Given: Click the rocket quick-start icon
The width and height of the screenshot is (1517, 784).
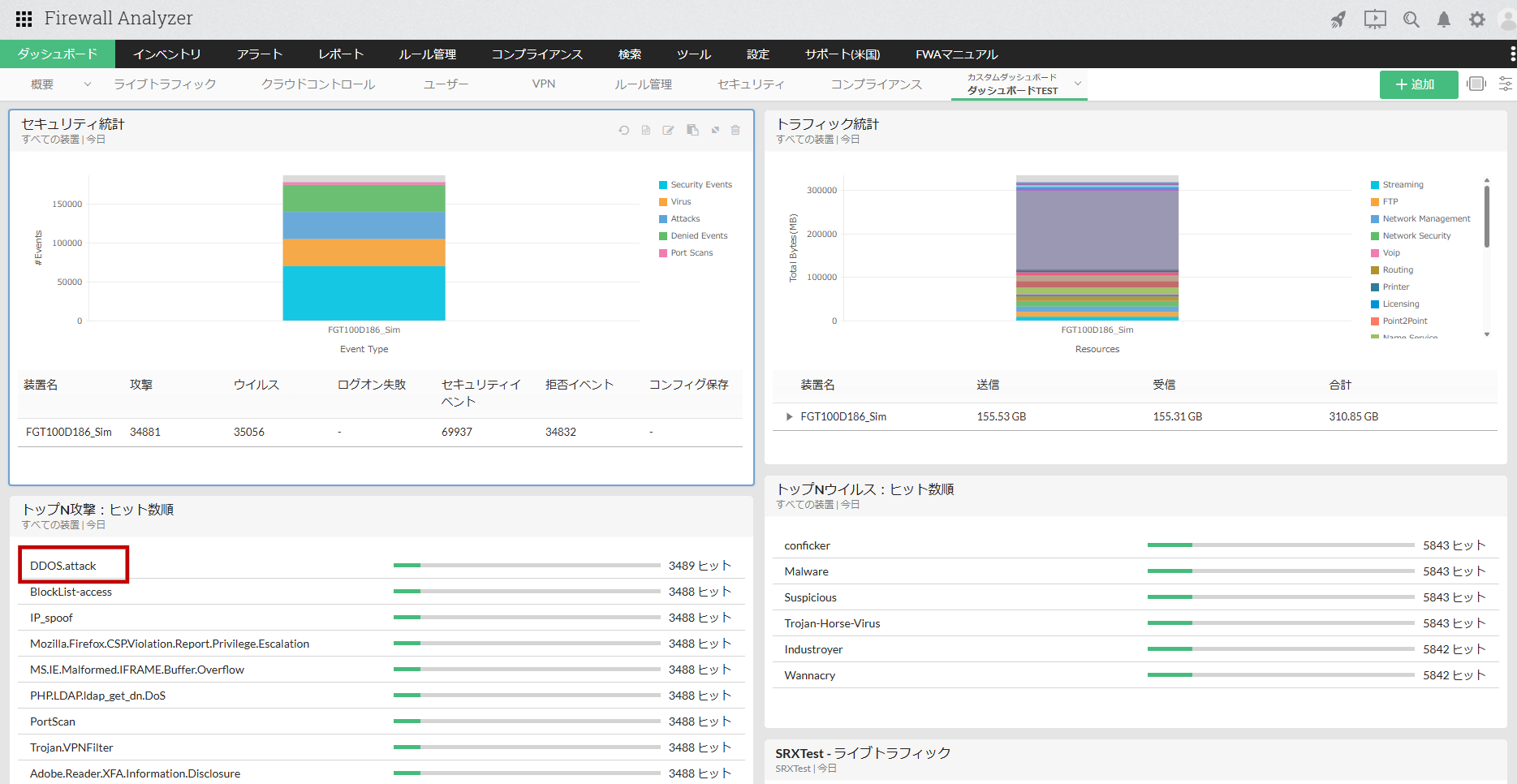Looking at the screenshot, I should coord(1338,19).
